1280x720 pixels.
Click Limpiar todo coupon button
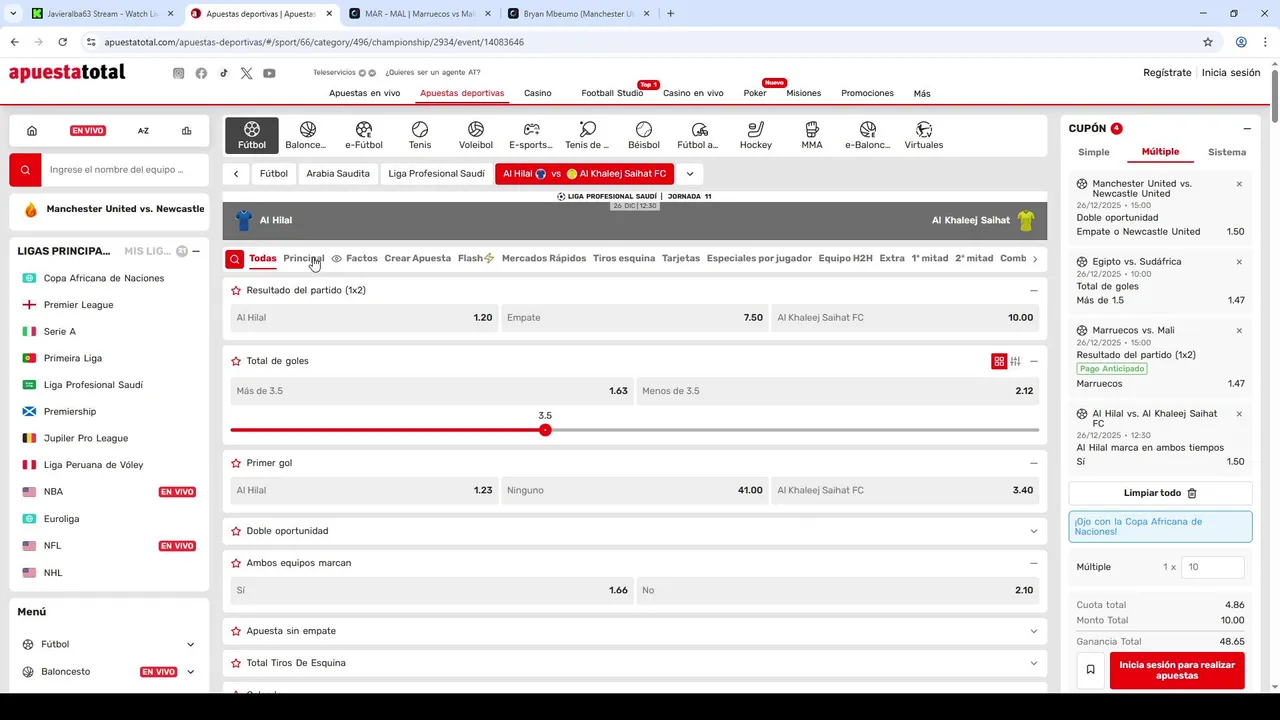click(1160, 493)
